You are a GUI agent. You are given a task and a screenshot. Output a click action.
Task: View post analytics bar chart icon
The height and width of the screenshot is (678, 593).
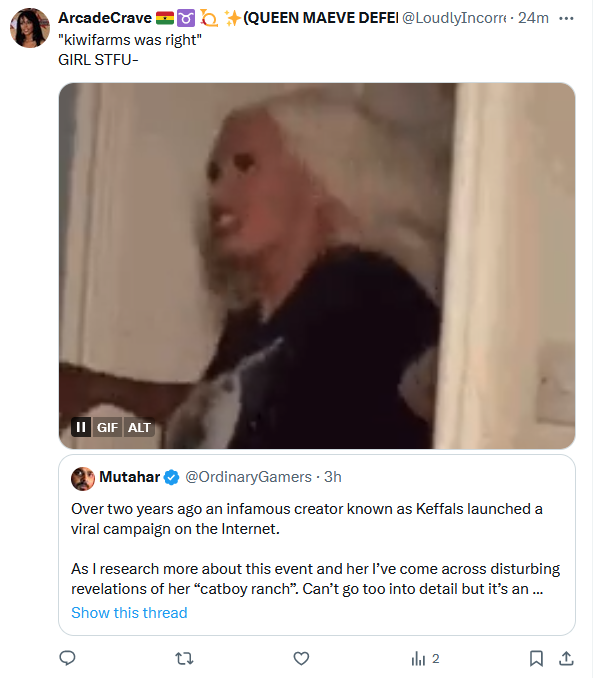418,659
